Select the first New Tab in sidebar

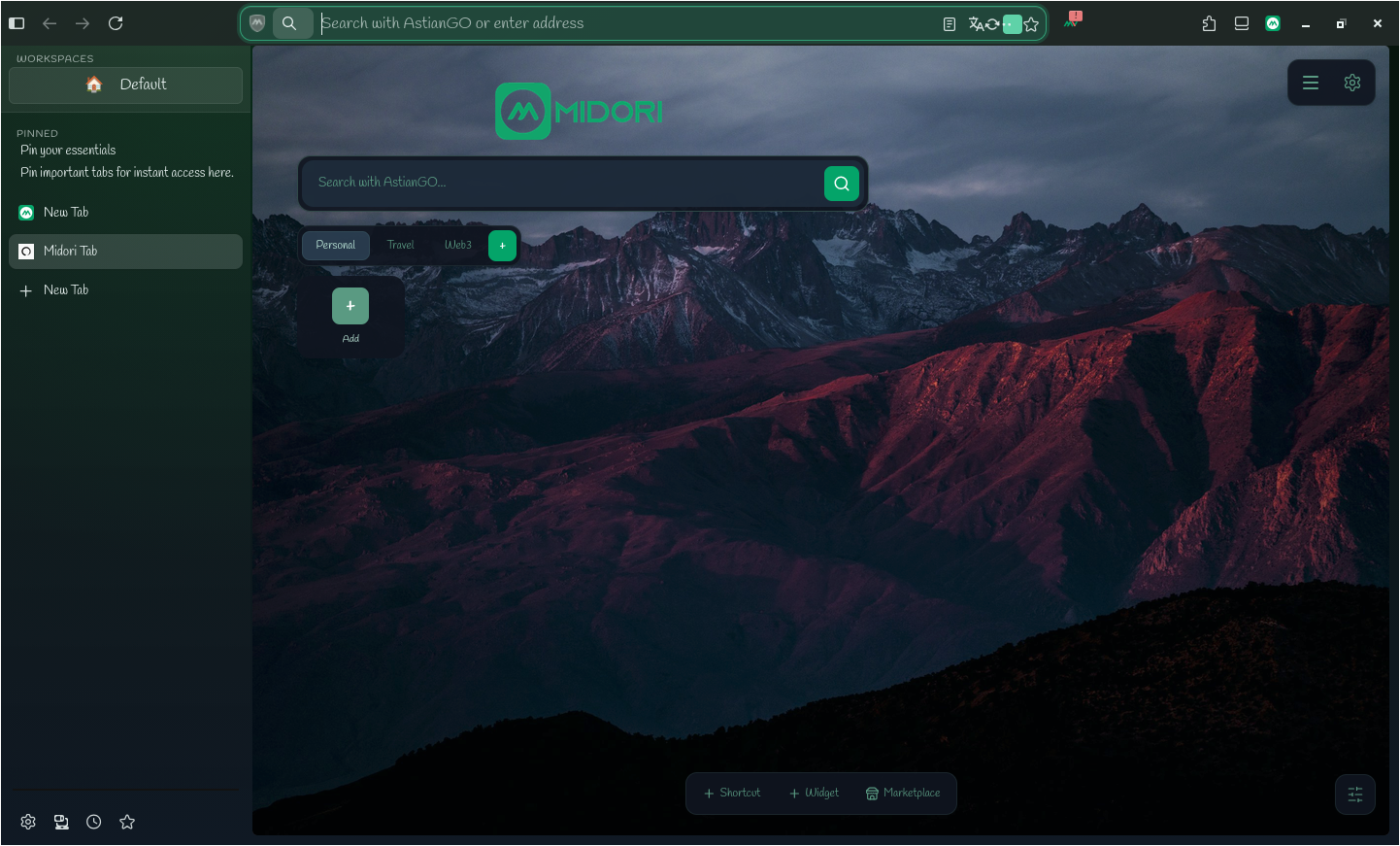tap(125, 212)
